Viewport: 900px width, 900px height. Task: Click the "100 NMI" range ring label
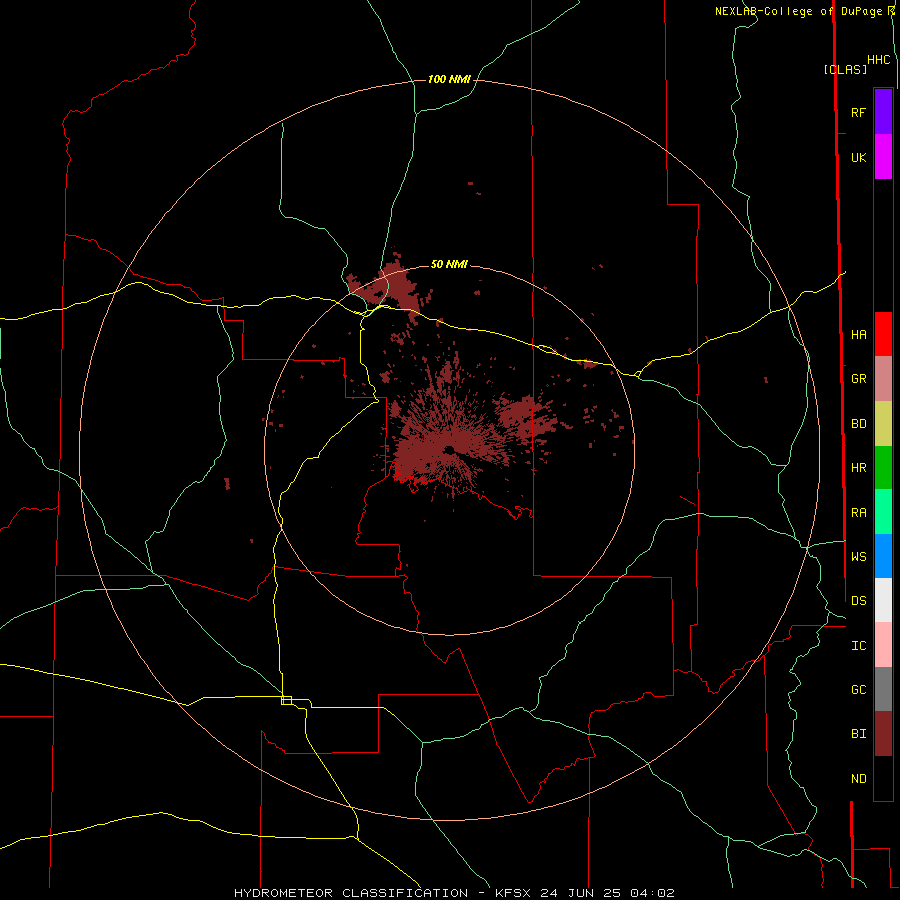pos(449,79)
